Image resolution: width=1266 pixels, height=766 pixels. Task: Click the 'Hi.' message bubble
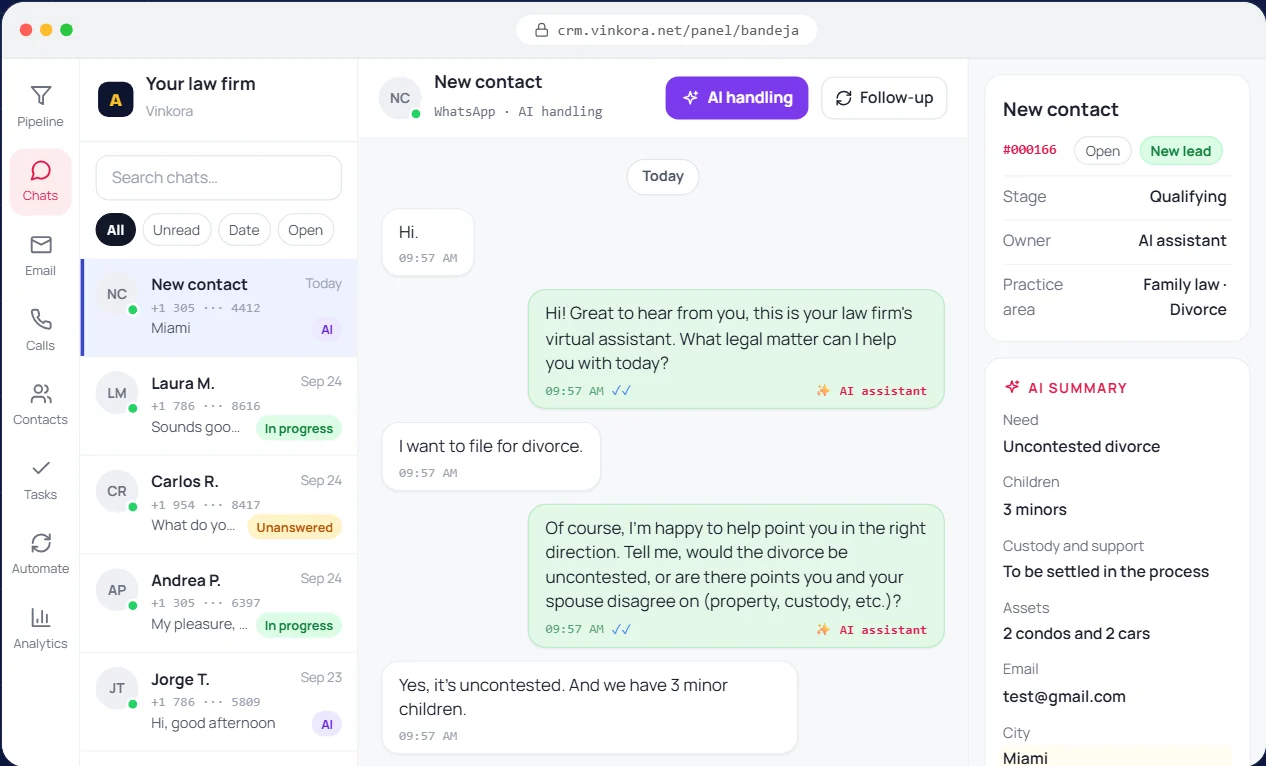pos(428,243)
